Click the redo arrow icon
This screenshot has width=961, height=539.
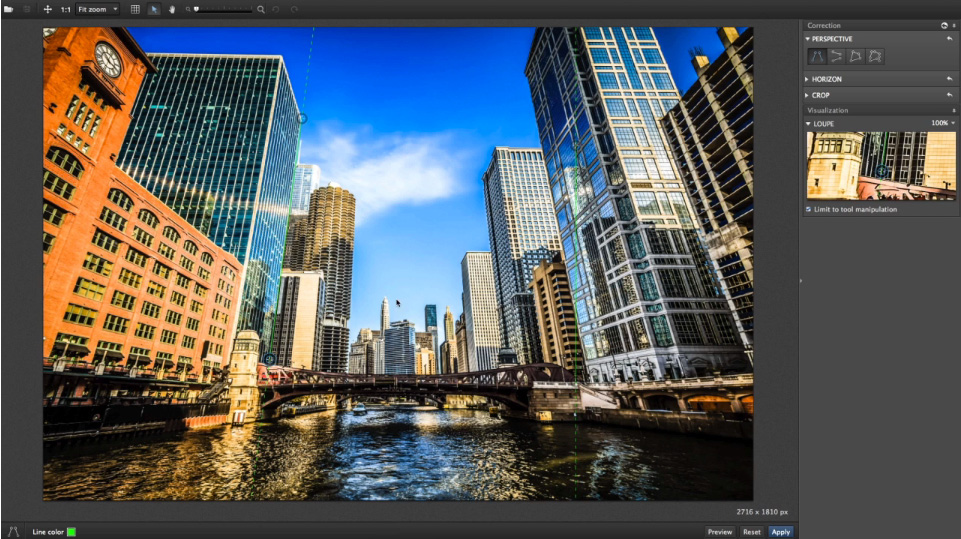tap(294, 9)
